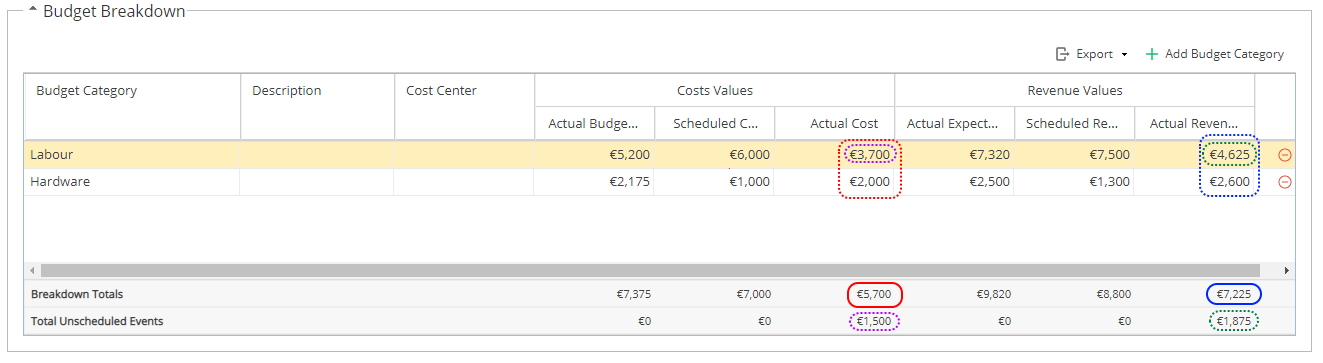
Task: Remove the Hardware row with minus icon
Action: coord(1285,182)
